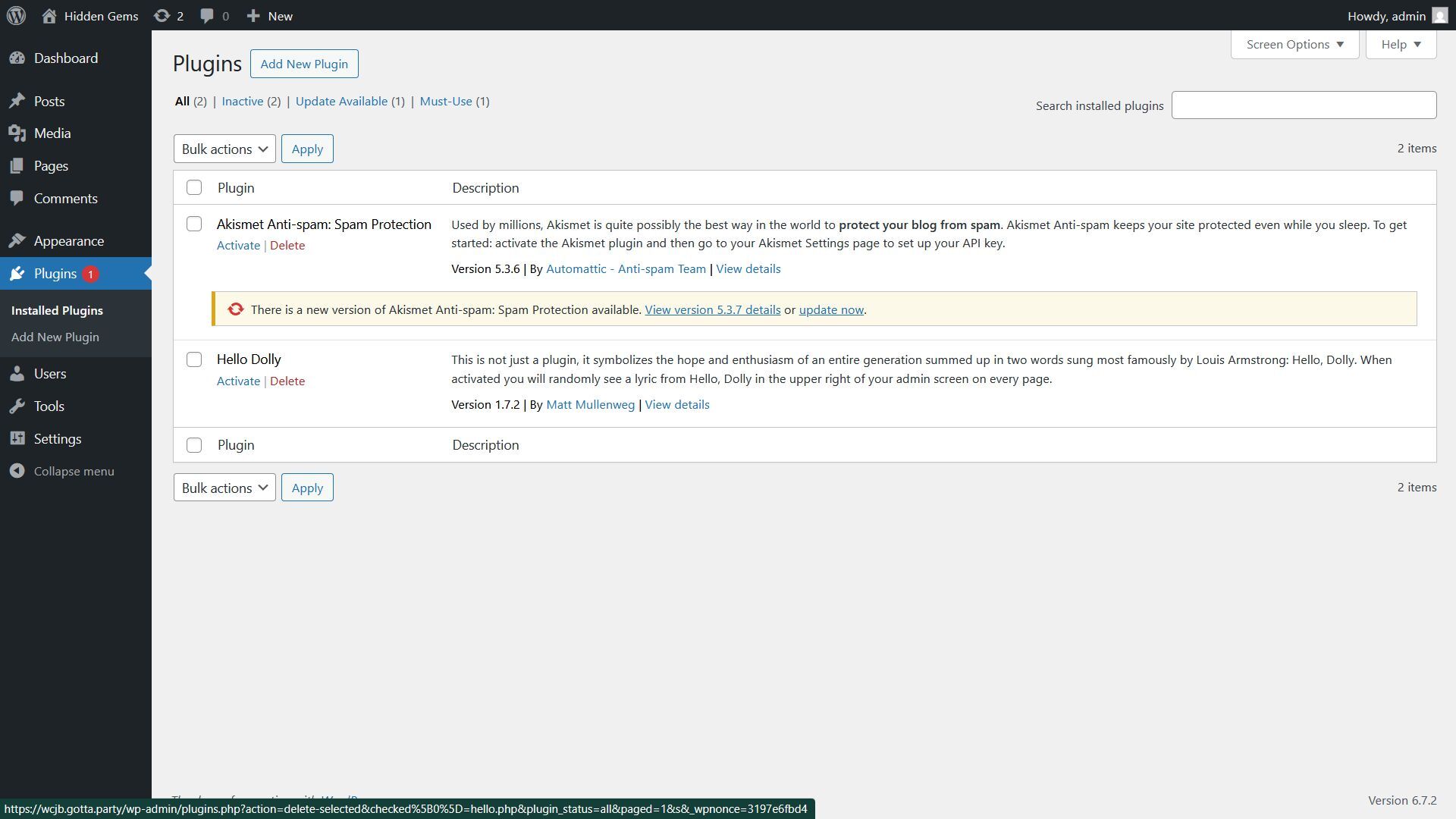
Task: Click the Pages icon in sidebar
Action: [x=17, y=166]
